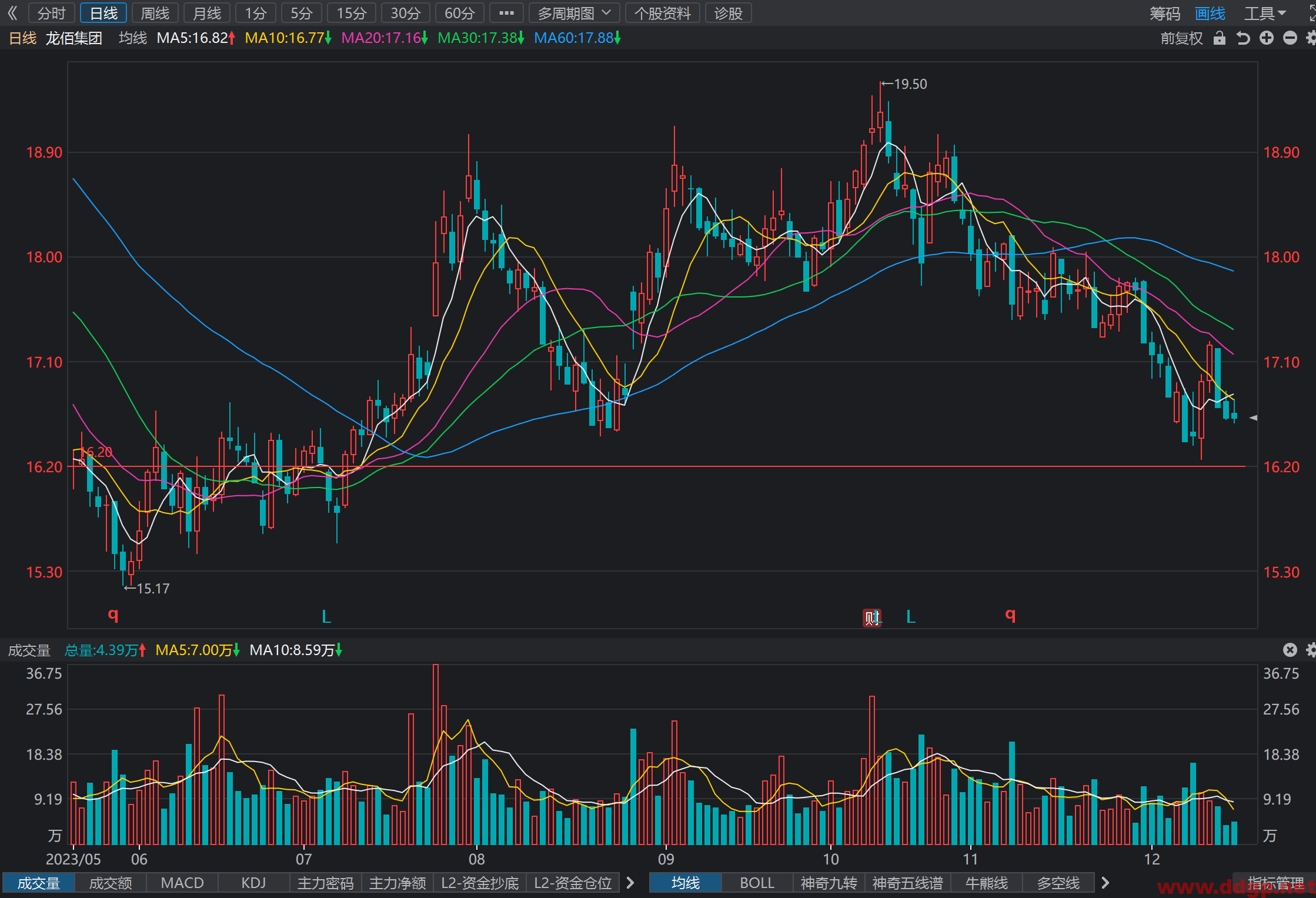Select the 成交量 indicator tab
The width and height of the screenshot is (1316, 898).
click(39, 883)
